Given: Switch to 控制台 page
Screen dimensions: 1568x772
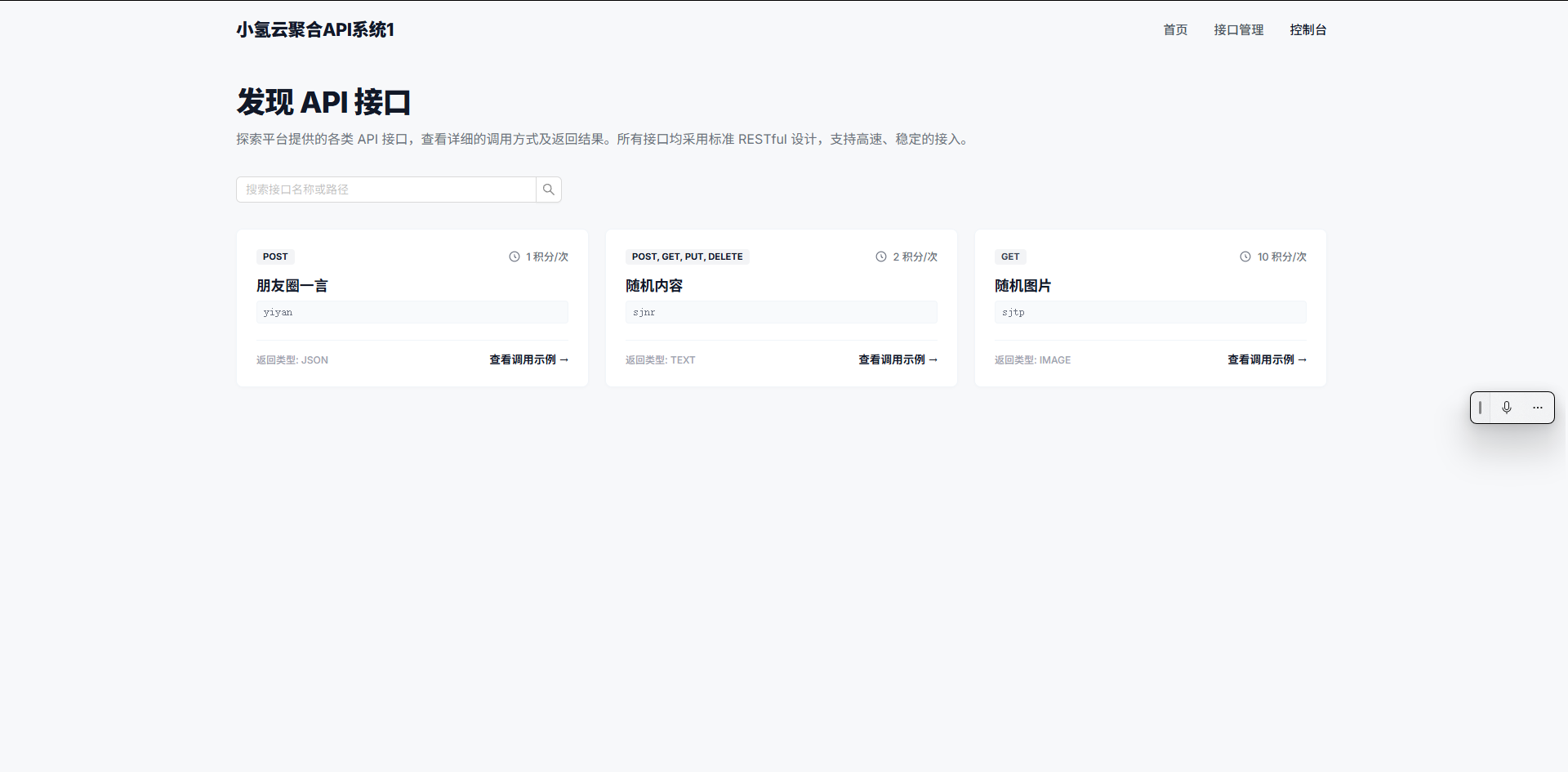Looking at the screenshot, I should click(x=1308, y=29).
